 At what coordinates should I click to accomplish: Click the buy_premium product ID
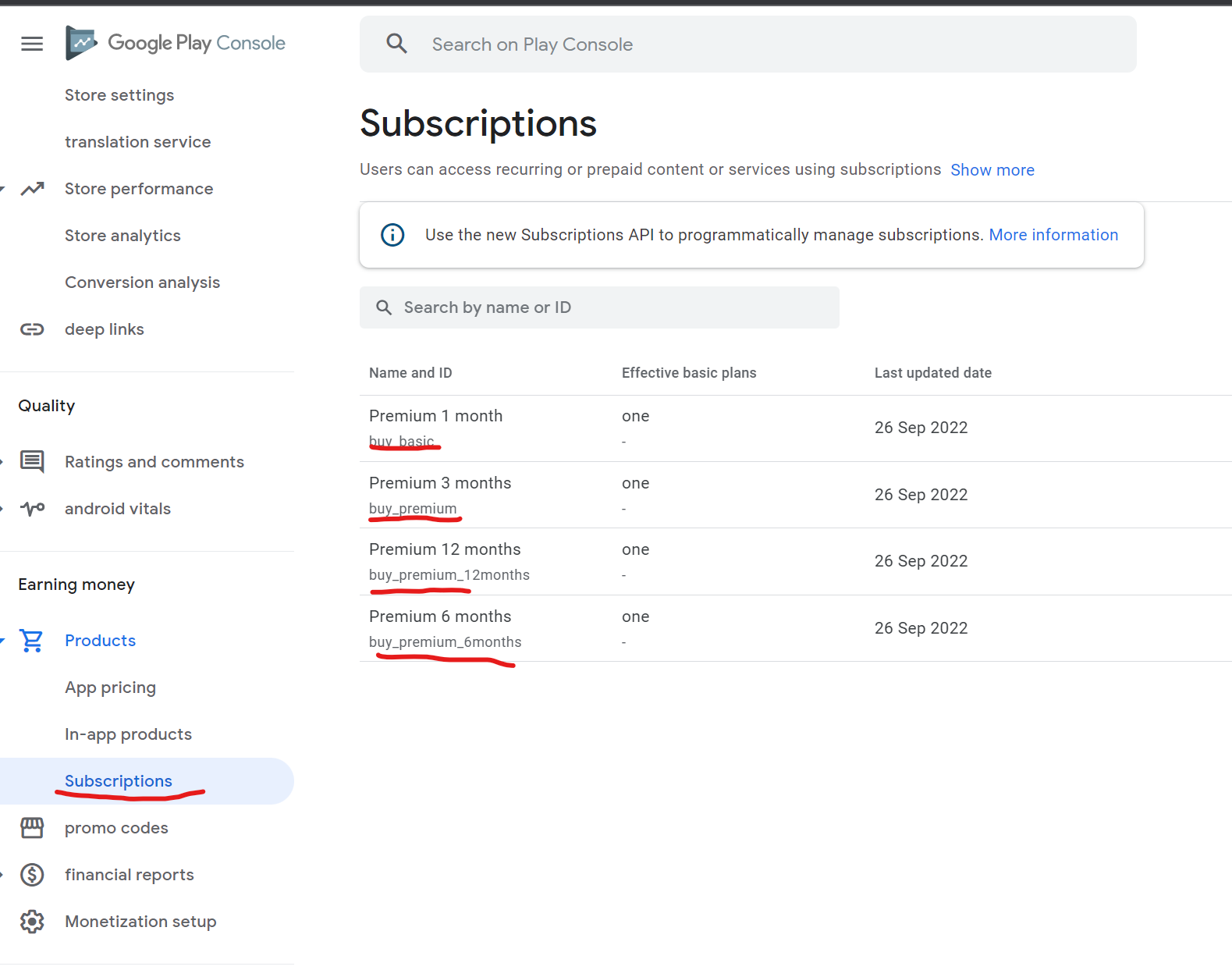[413, 509]
